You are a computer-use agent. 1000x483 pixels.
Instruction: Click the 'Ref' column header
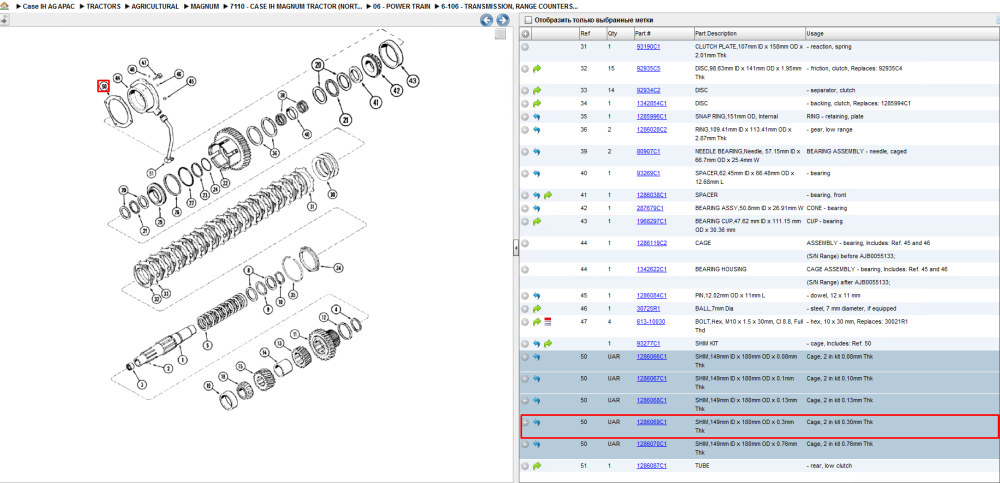[x=591, y=34]
